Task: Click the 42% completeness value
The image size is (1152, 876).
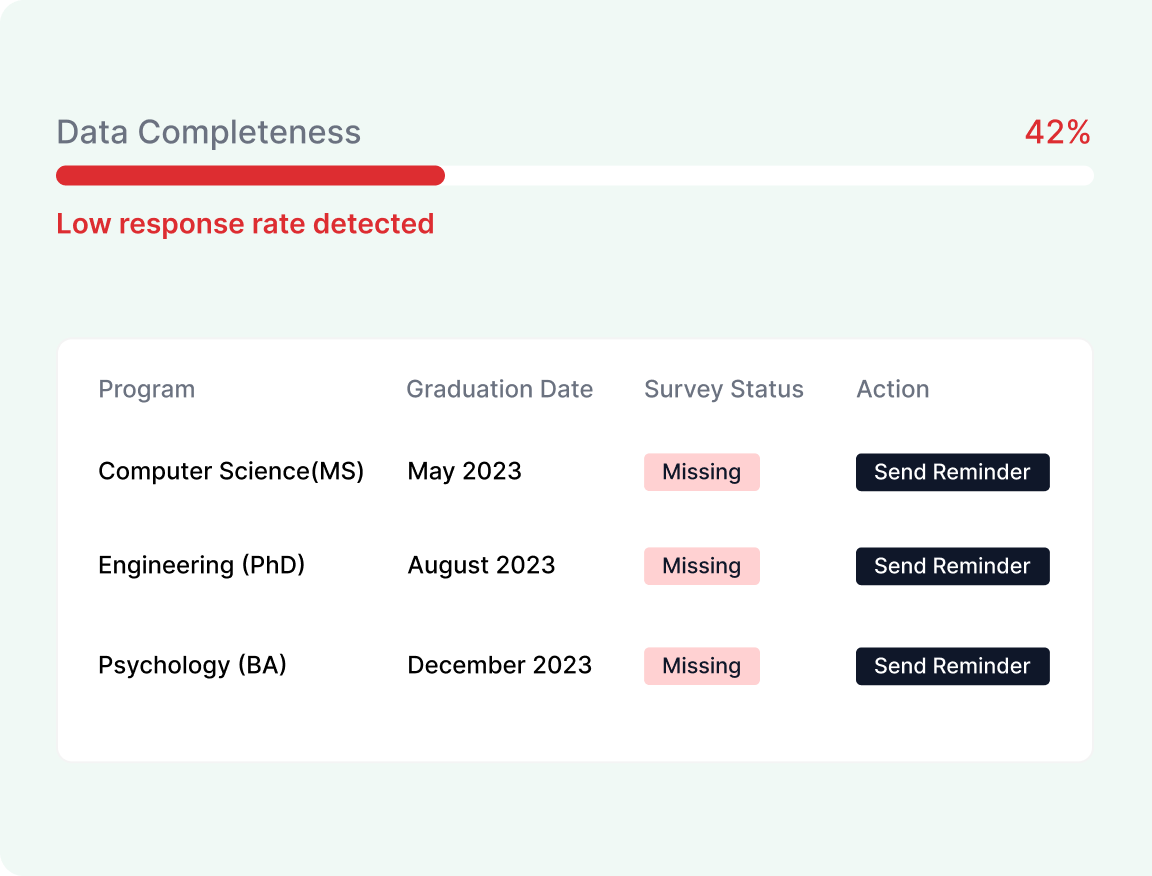Action: tap(1057, 132)
